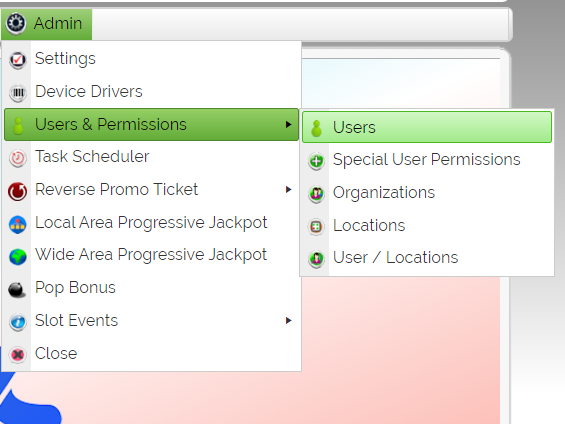The image size is (565, 424).
Task: Click the Special User Permissions plus icon
Action: coord(316,161)
